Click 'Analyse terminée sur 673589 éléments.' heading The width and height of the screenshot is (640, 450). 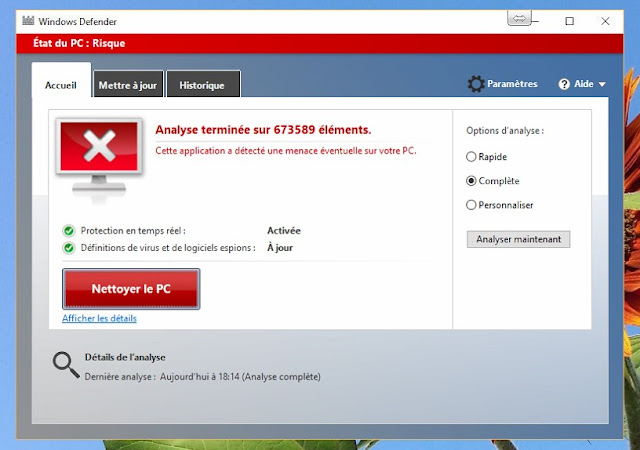pos(263,130)
